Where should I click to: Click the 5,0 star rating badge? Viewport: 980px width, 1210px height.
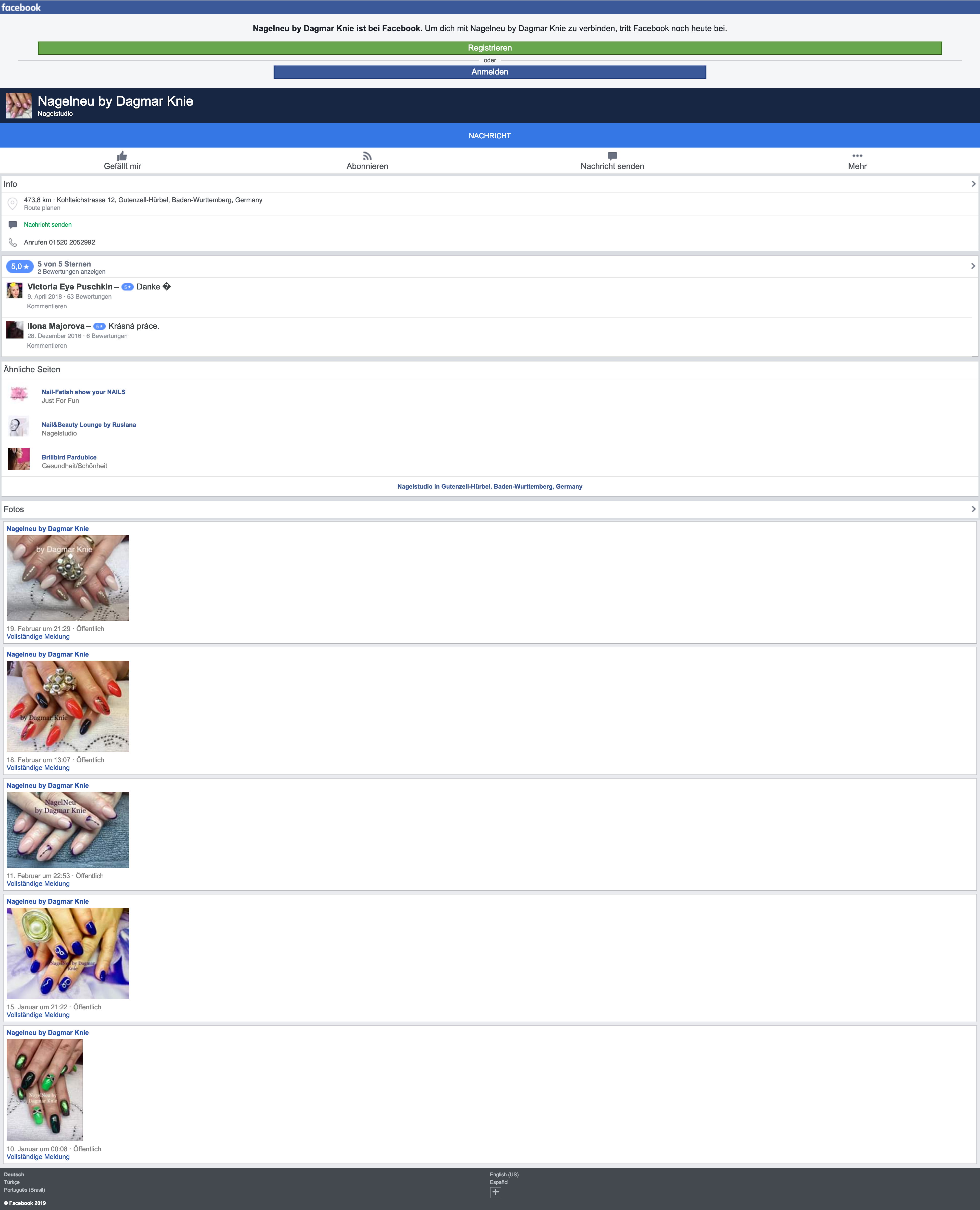pos(19,267)
